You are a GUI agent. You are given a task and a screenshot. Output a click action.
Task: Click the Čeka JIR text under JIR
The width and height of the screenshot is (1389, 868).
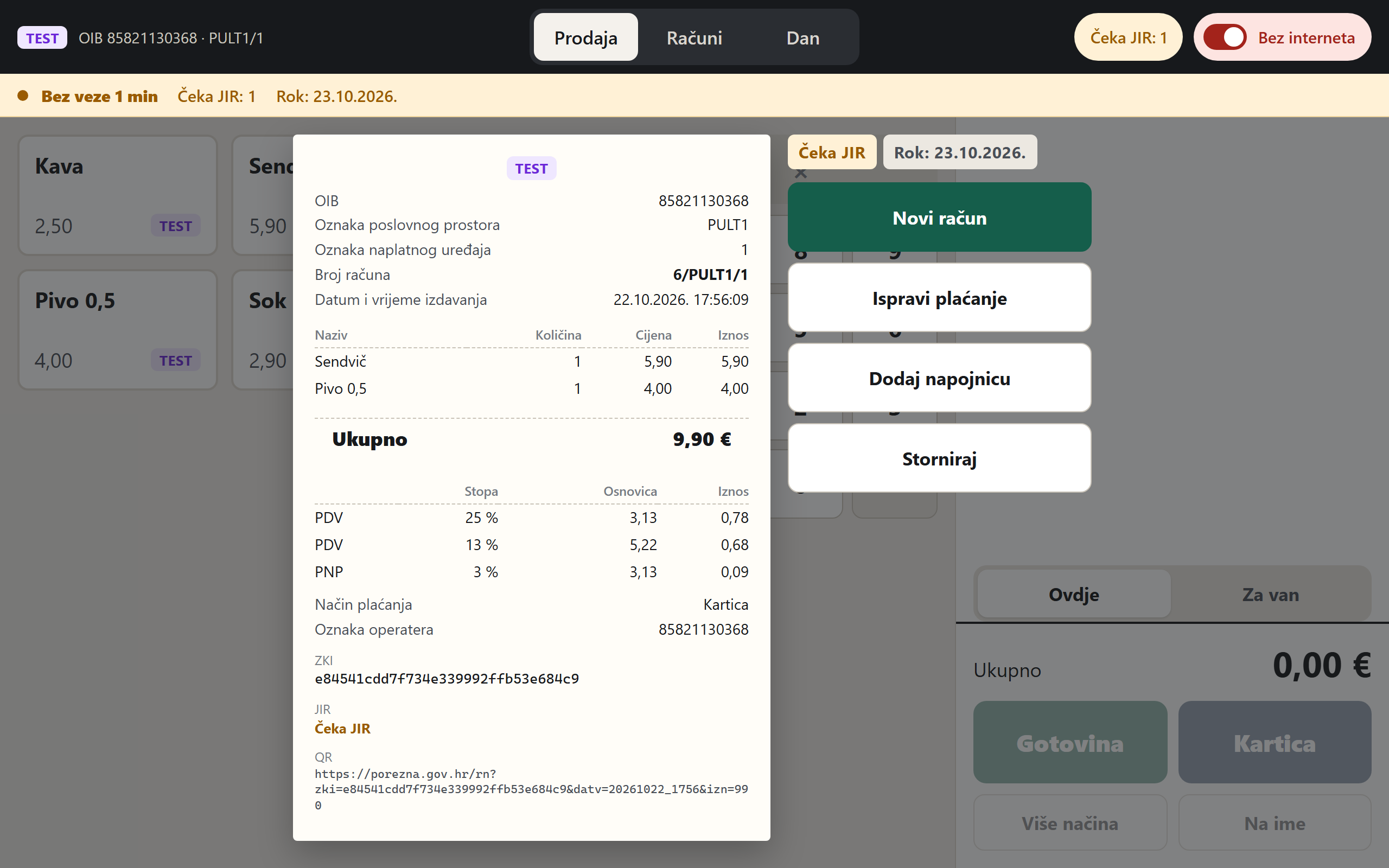click(x=342, y=728)
